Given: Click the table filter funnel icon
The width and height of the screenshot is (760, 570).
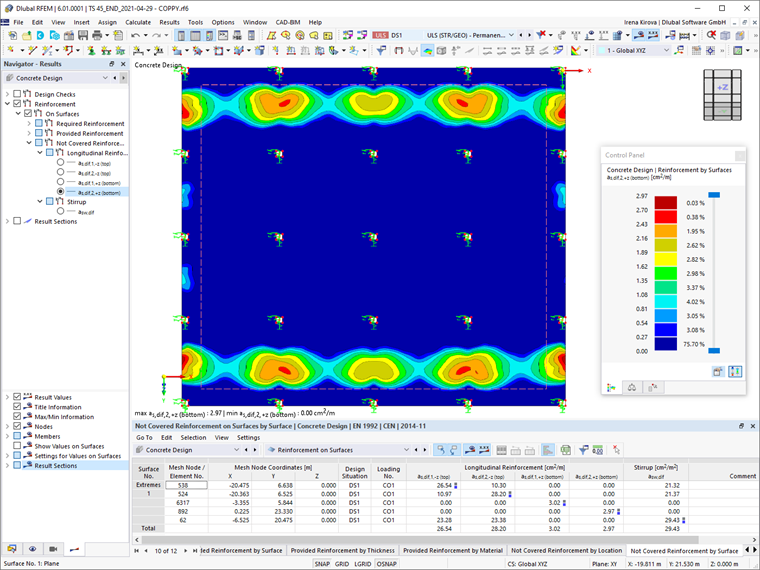Looking at the screenshot, I should 584,450.
